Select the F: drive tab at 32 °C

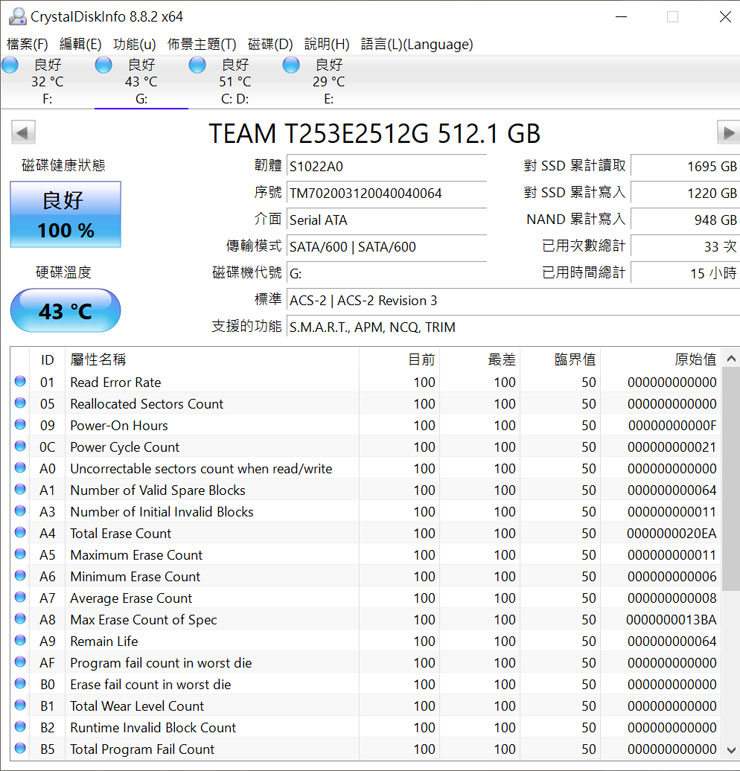click(47, 82)
